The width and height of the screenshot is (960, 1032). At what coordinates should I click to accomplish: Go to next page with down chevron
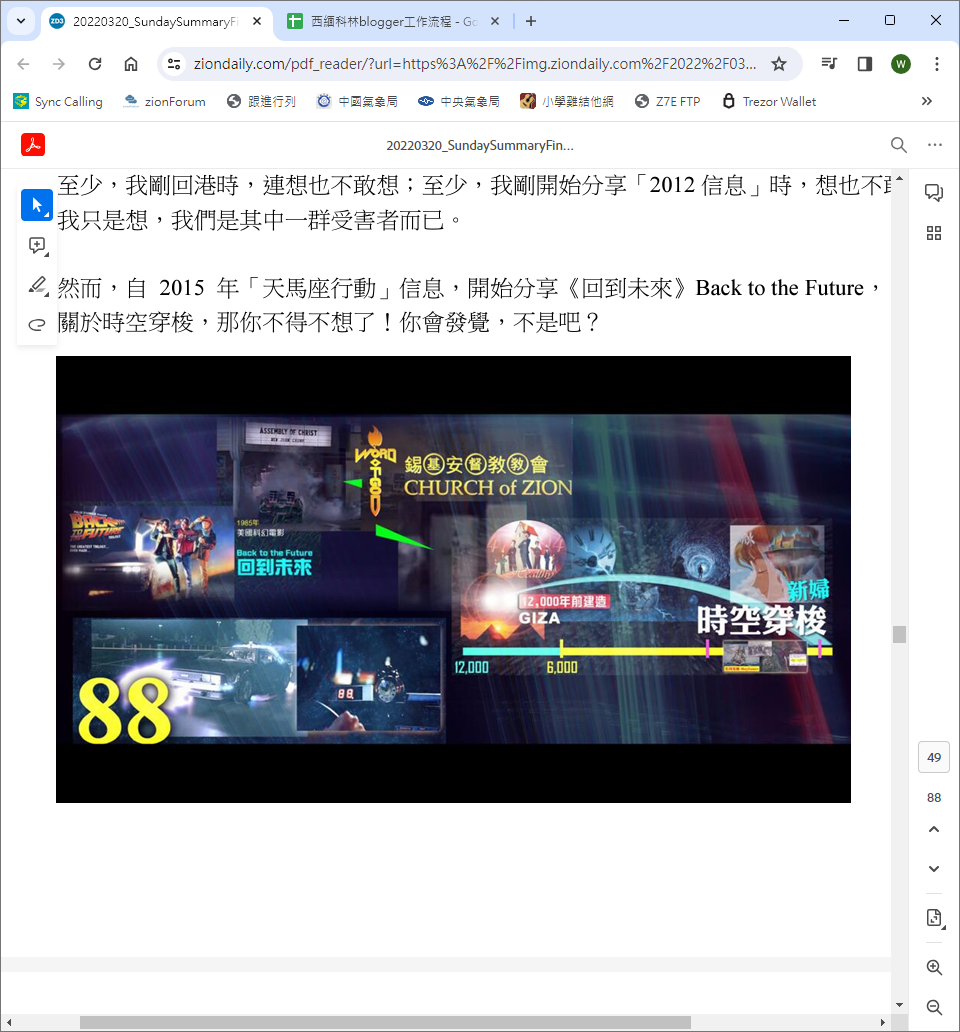[934, 869]
